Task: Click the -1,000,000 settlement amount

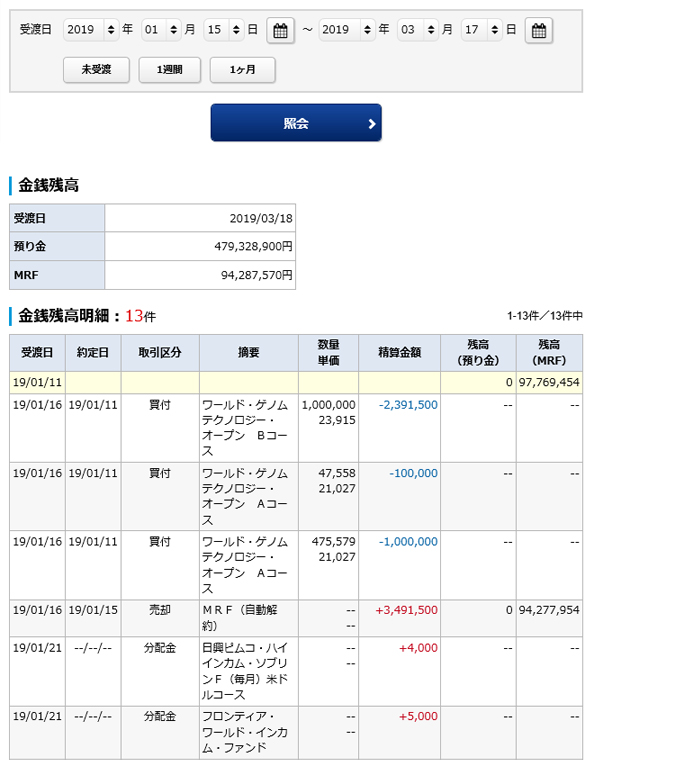Action: coord(408,541)
